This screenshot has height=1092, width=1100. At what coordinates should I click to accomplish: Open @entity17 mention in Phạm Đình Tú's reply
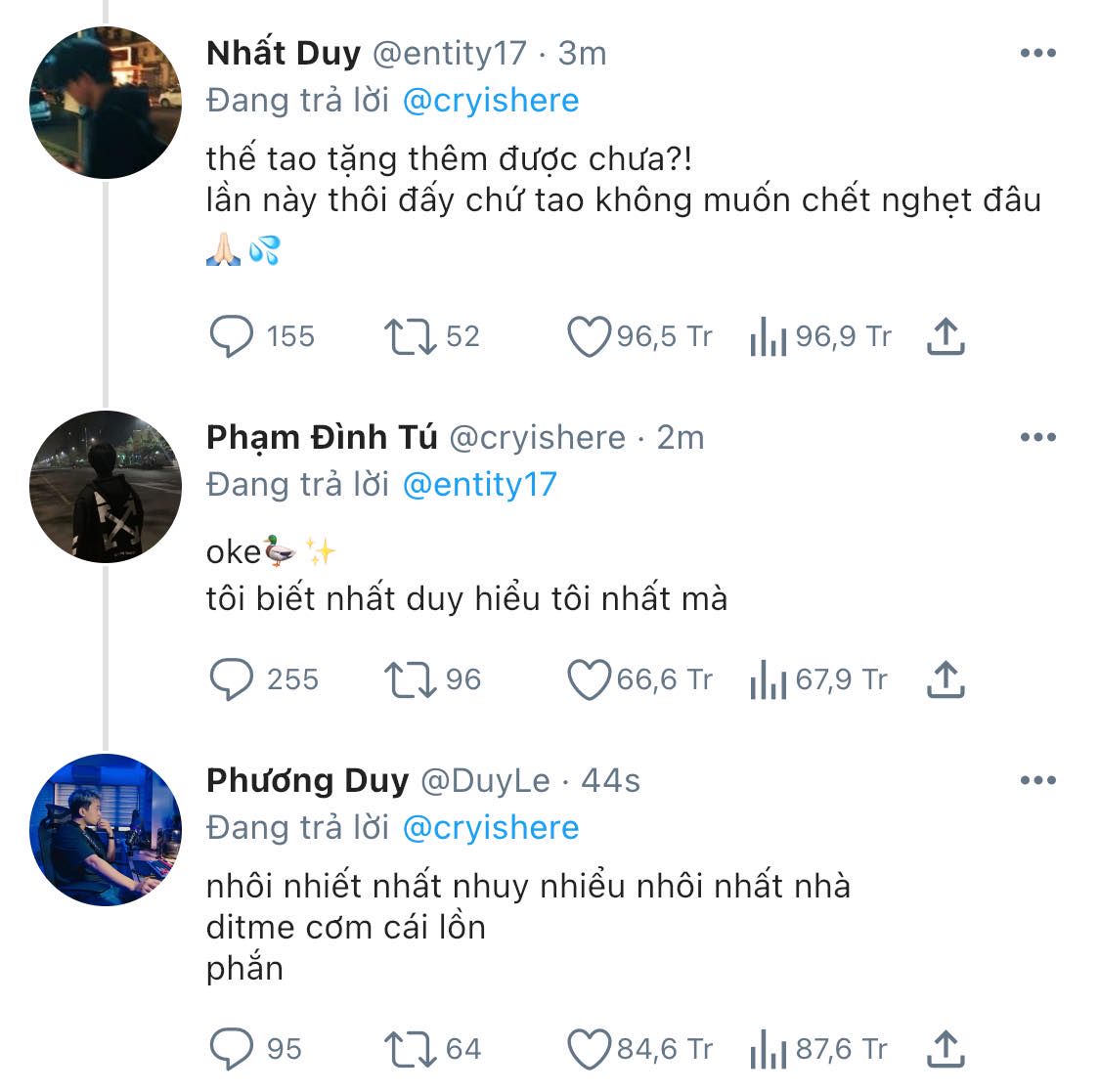point(480,485)
